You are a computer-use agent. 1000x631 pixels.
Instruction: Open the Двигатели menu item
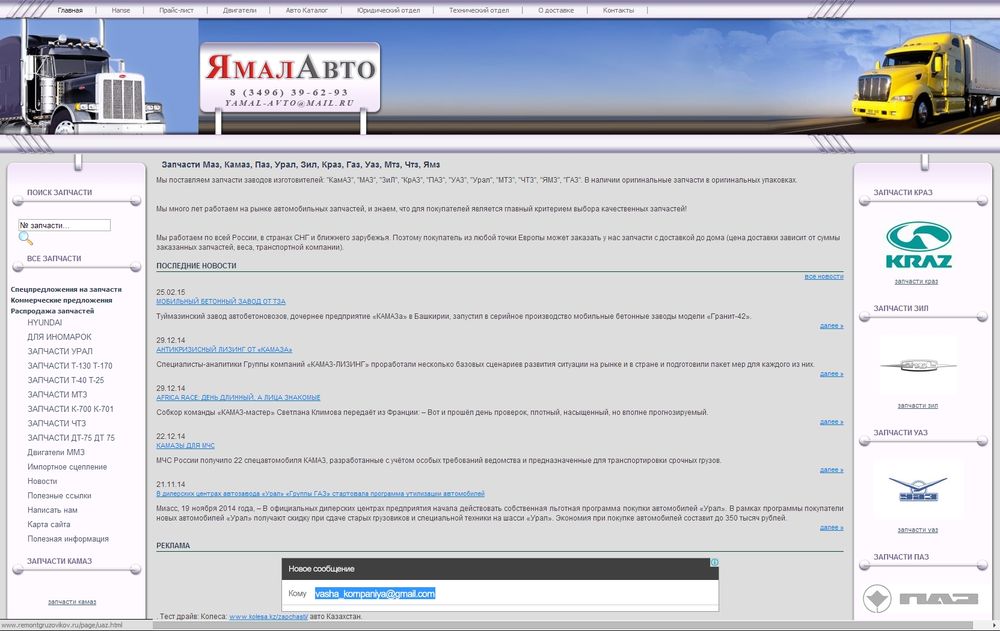coord(240,10)
